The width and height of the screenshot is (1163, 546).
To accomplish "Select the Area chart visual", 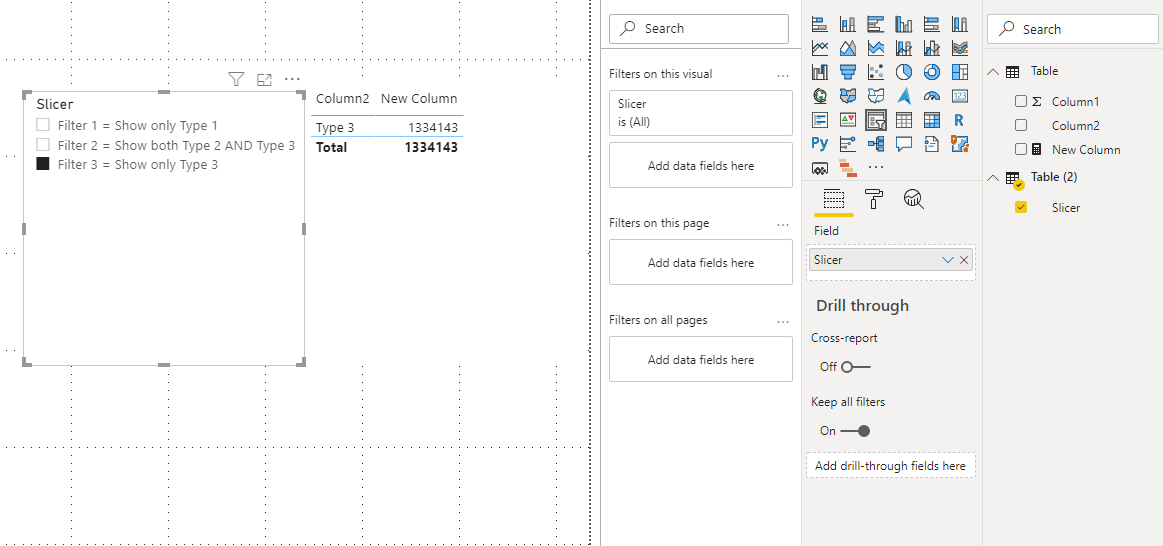I will coord(848,48).
